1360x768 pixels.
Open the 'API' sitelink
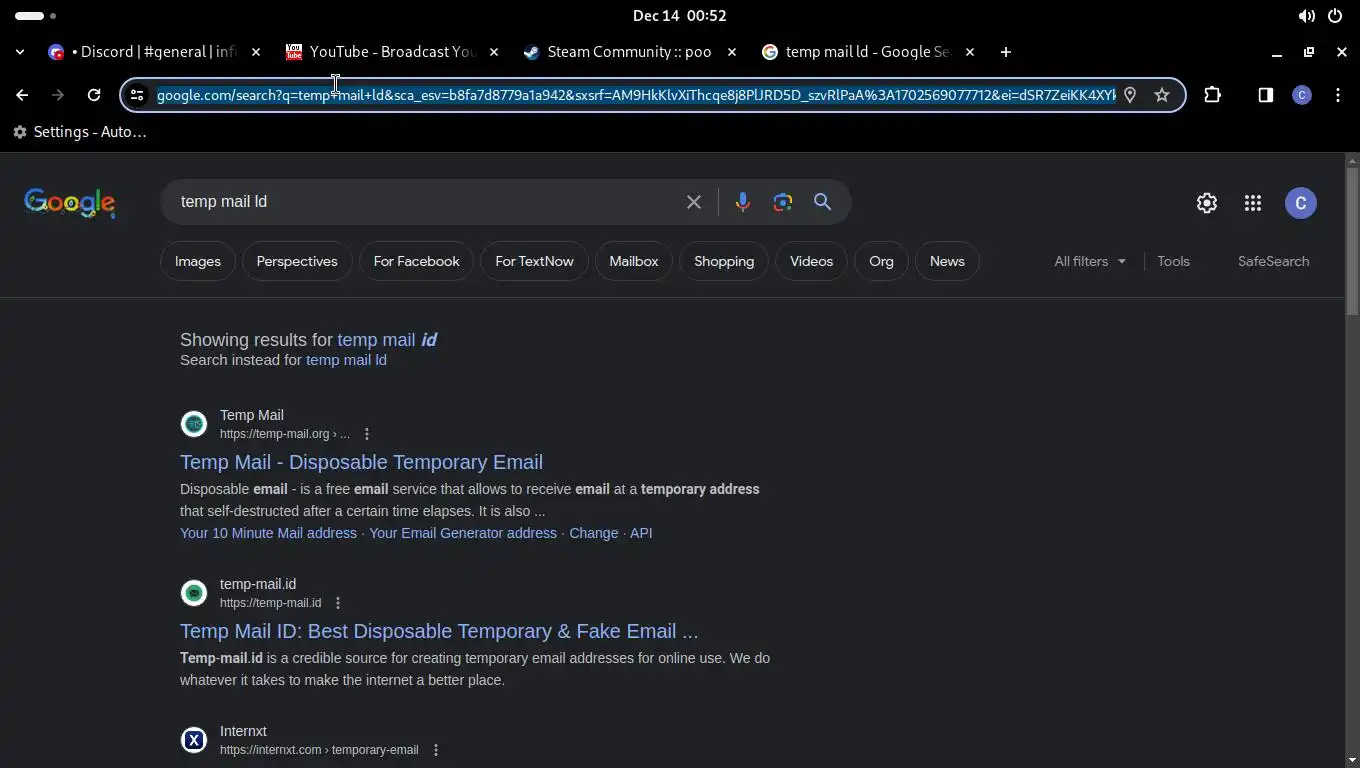pyautogui.click(x=641, y=533)
